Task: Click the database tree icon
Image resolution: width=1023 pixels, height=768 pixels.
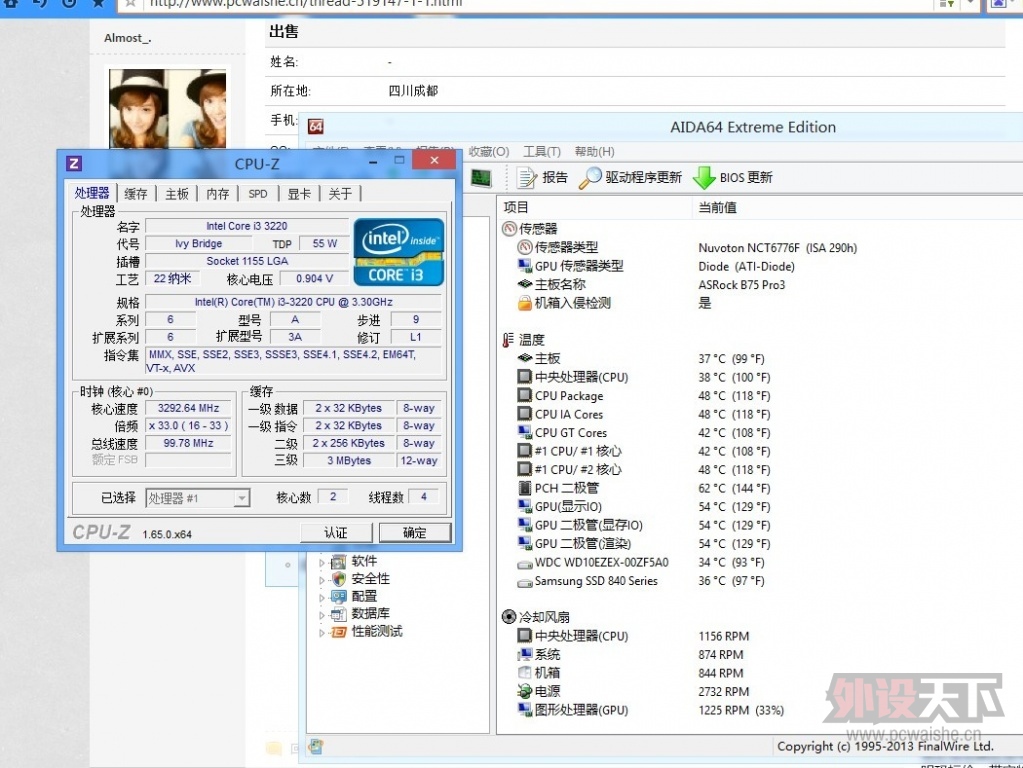Action: click(339, 614)
